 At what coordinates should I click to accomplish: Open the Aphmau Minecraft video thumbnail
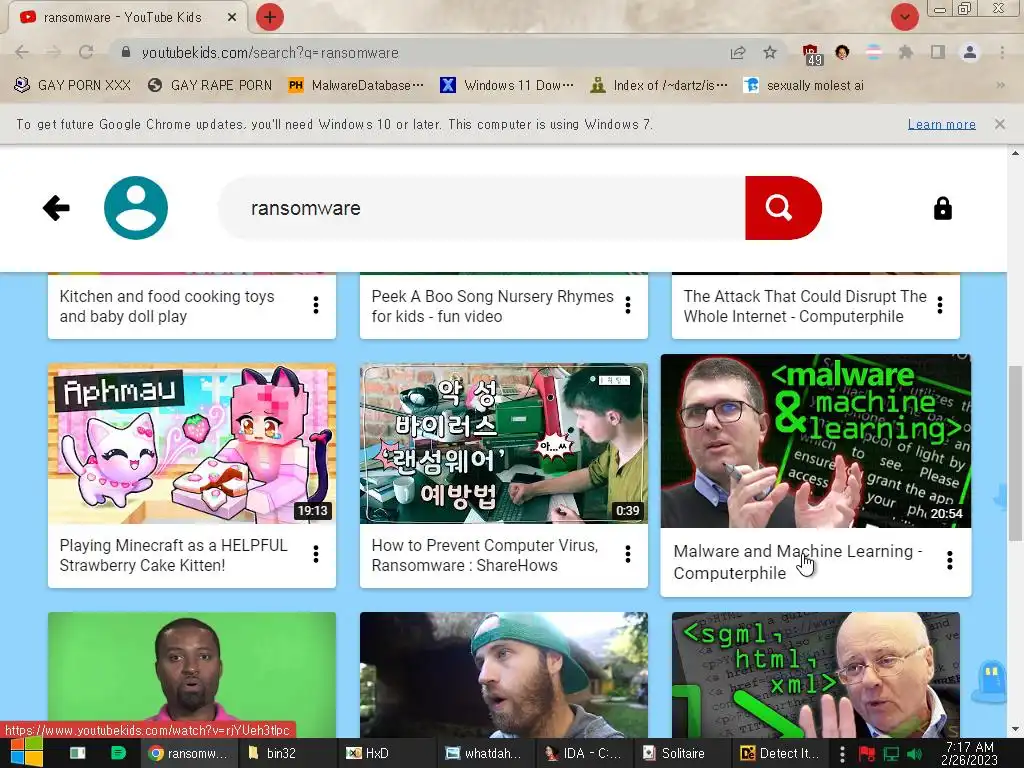coord(191,443)
